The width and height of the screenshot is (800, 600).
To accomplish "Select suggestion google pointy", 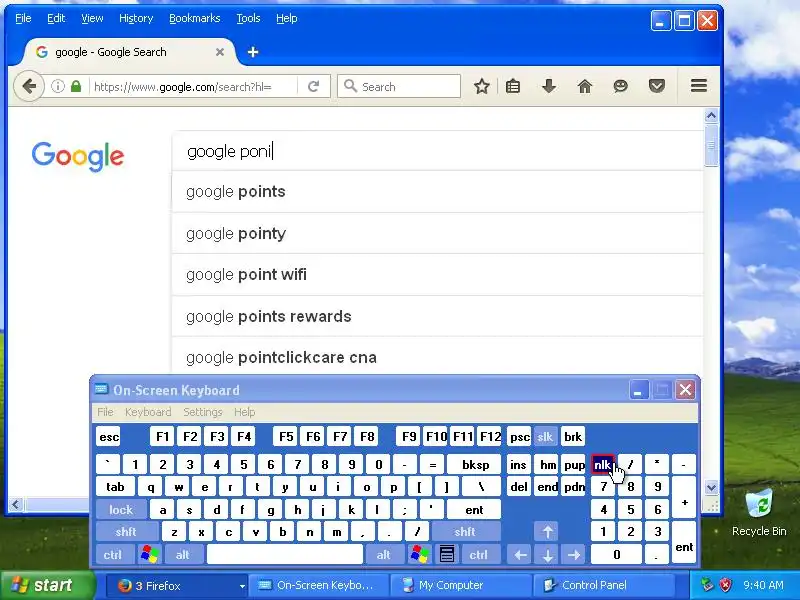I will click(x=437, y=233).
